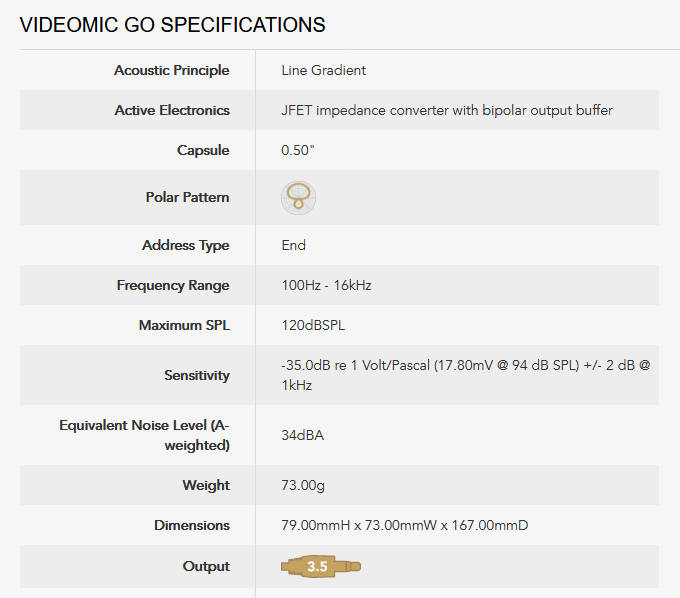Click the 3.5mm output jack icon
Screen dimensions: 680x598
click(x=320, y=567)
